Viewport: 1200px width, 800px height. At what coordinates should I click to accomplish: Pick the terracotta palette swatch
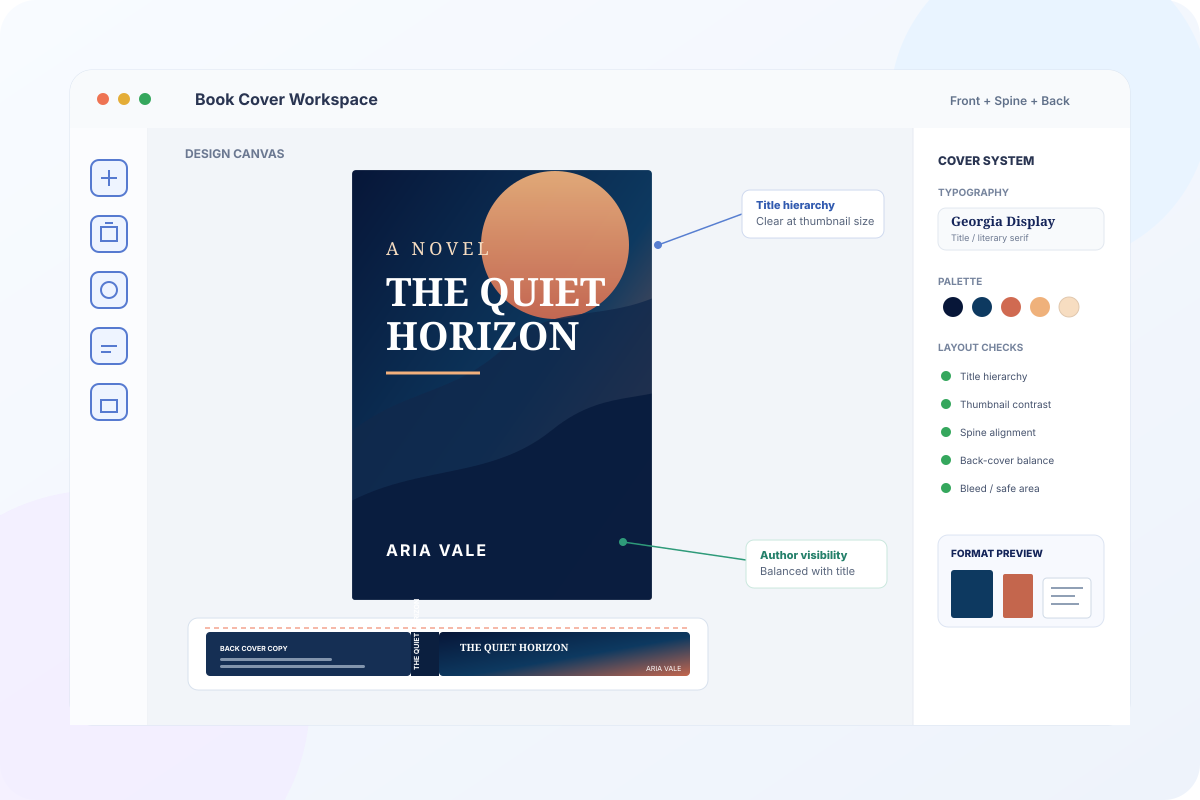[x=1011, y=307]
